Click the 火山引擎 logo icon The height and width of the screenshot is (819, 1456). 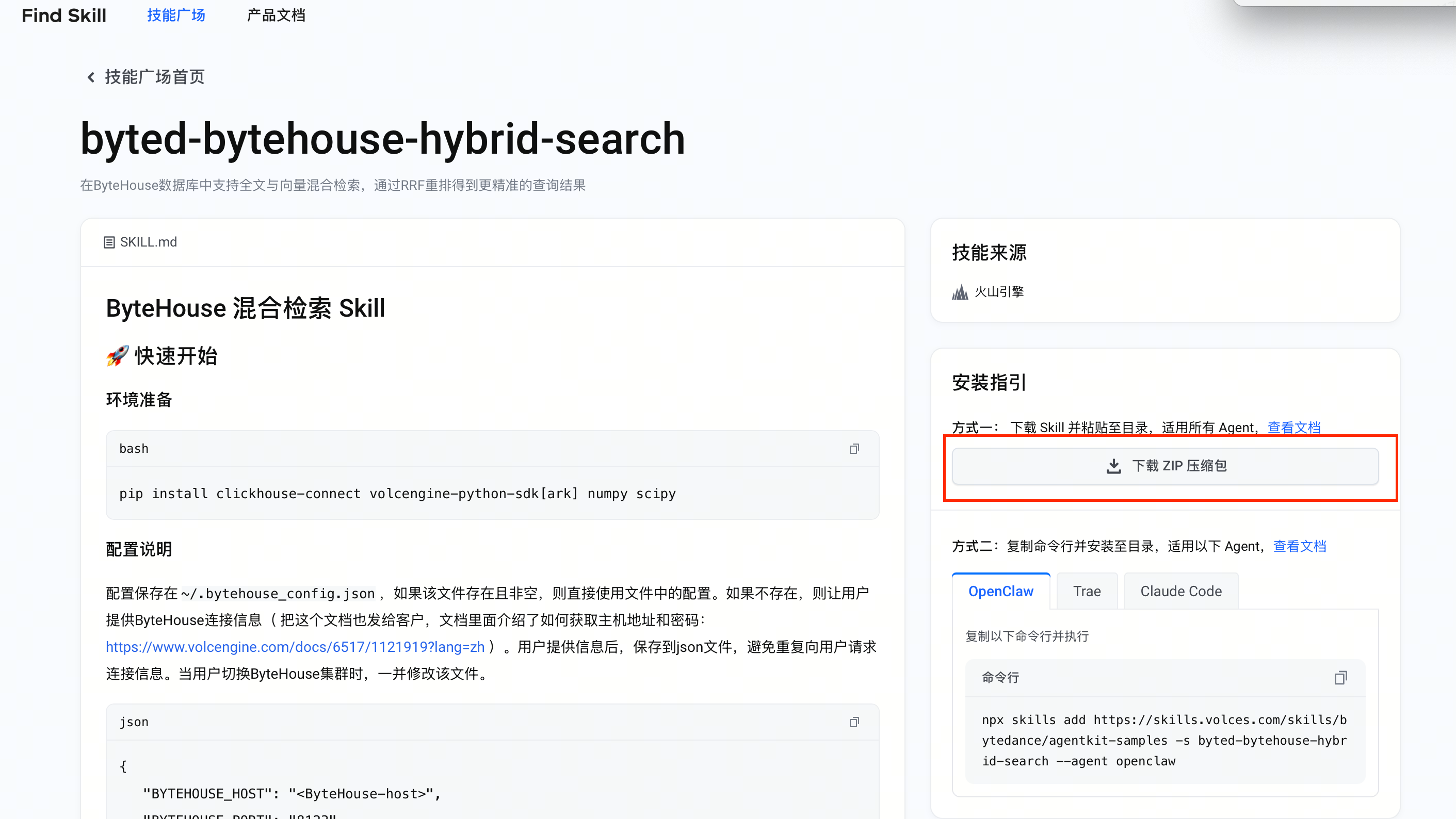click(x=960, y=292)
